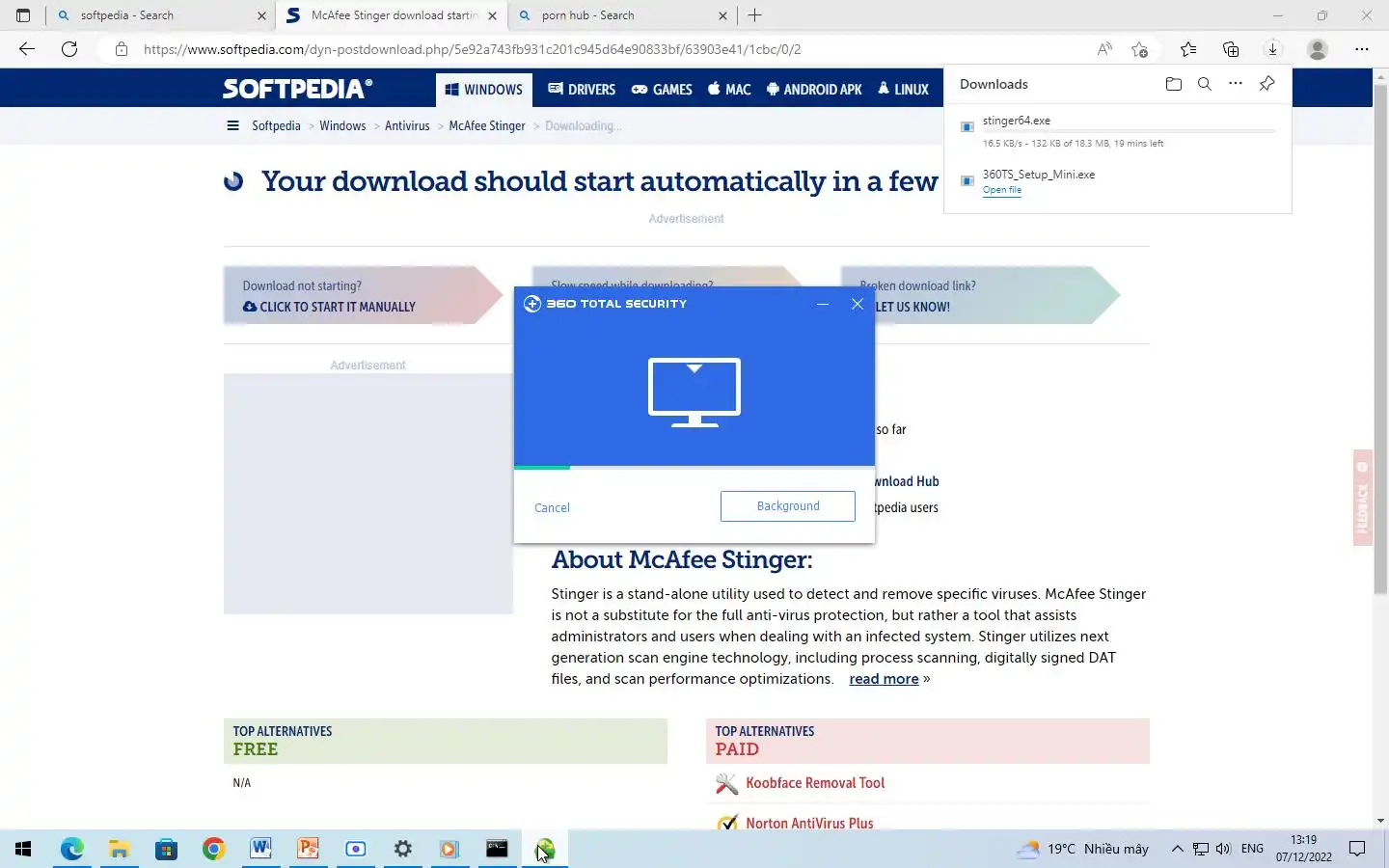
Task: Open Norton AntiVirus Plus link
Action: click(809, 824)
